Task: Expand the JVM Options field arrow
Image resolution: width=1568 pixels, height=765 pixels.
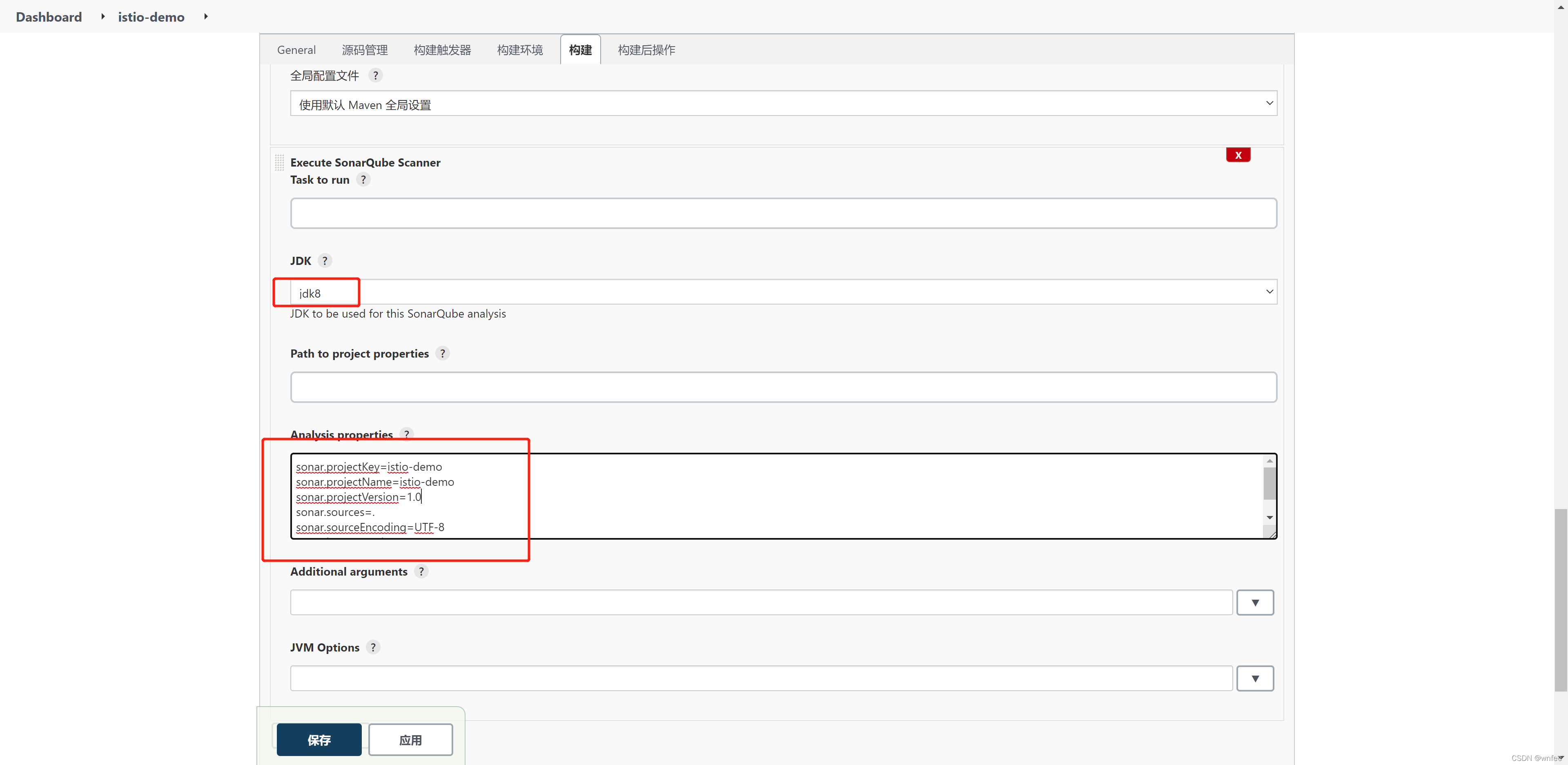Action: (1254, 678)
